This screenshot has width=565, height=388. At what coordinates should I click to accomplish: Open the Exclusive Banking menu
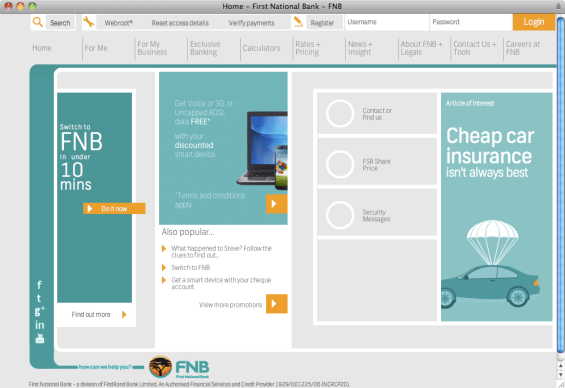(x=205, y=48)
